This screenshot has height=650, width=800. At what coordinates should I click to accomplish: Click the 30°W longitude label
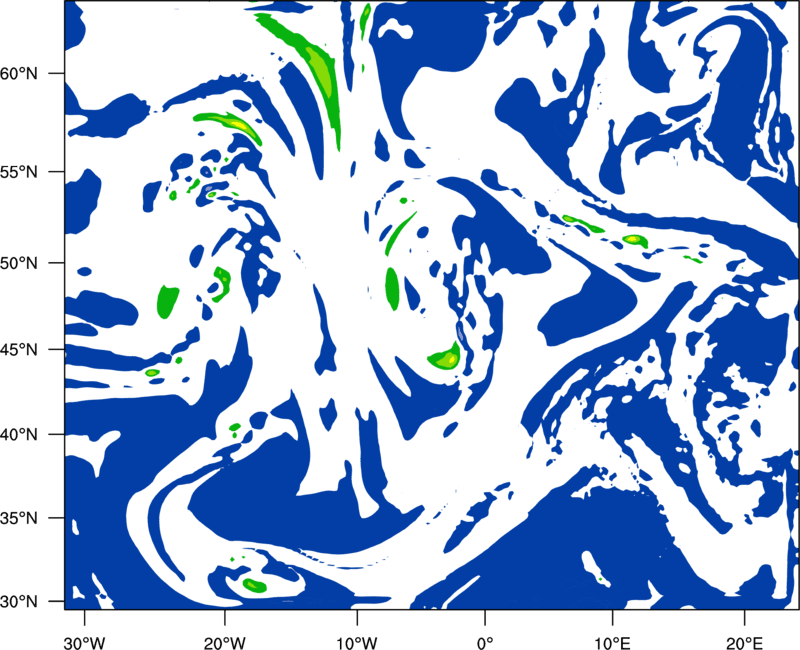pos(85,643)
